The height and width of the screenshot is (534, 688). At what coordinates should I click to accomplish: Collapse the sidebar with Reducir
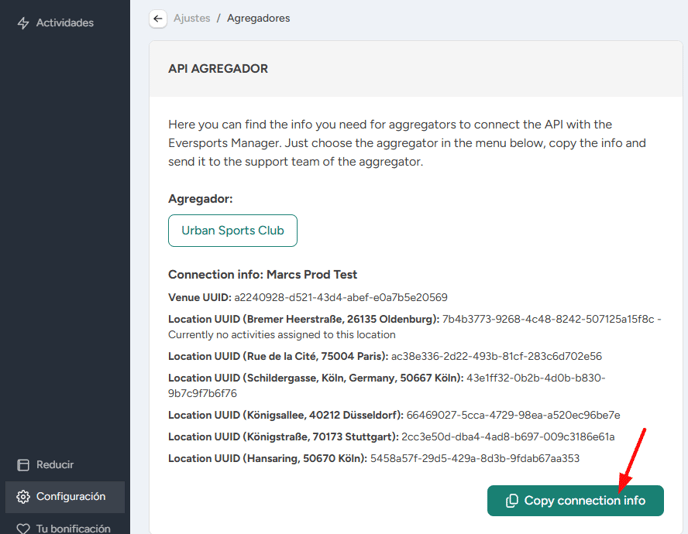45,465
